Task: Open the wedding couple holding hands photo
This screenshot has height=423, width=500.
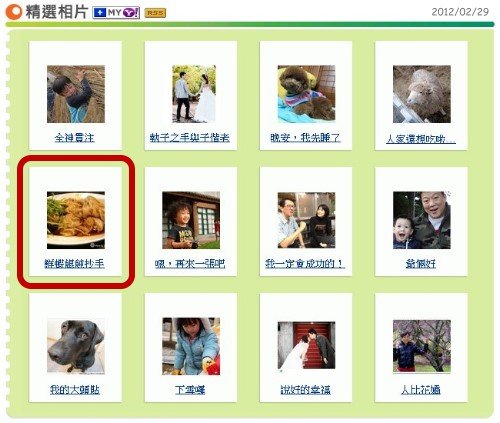Action: [194, 94]
